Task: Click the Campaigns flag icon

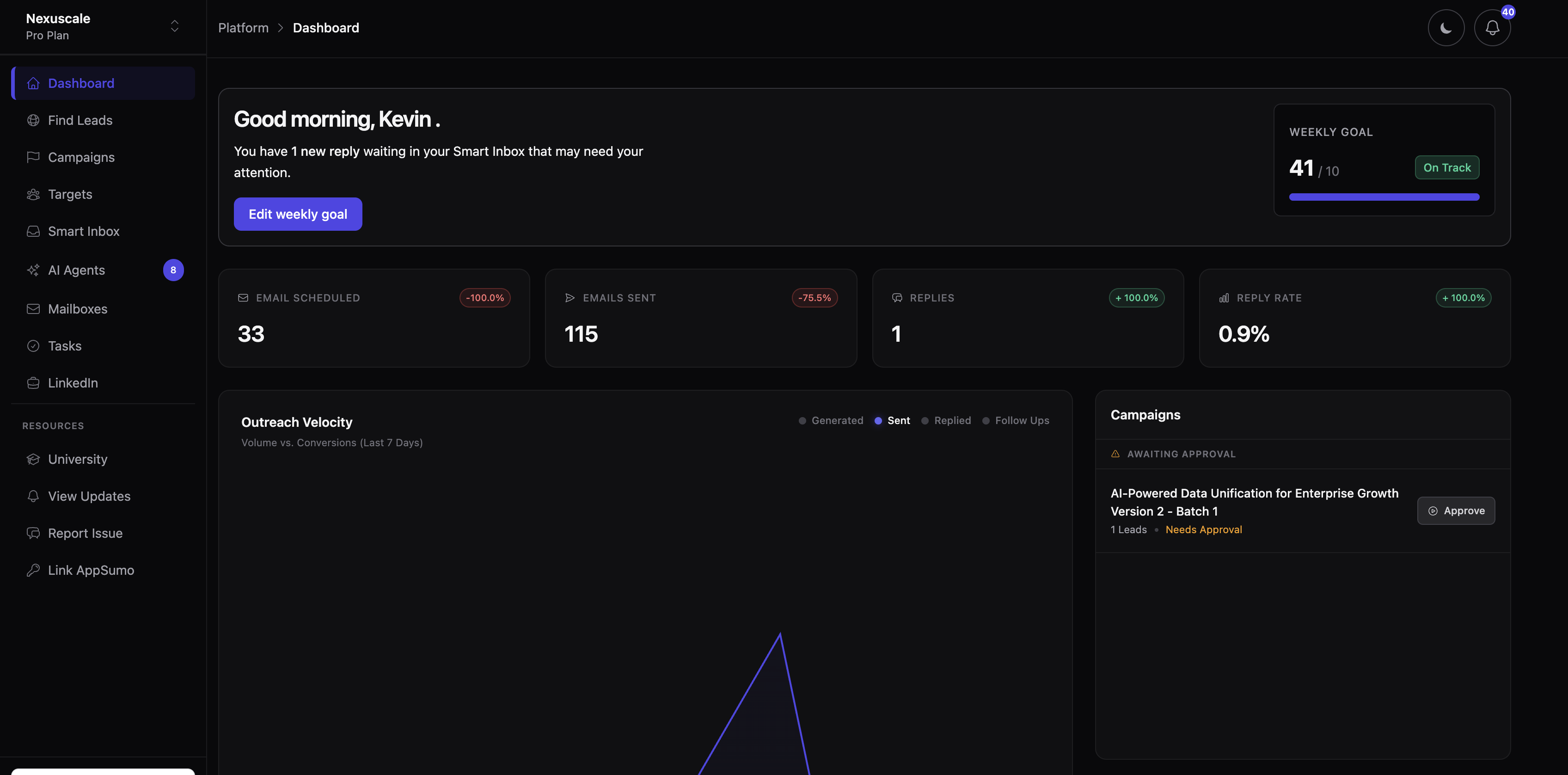Action: [33, 157]
